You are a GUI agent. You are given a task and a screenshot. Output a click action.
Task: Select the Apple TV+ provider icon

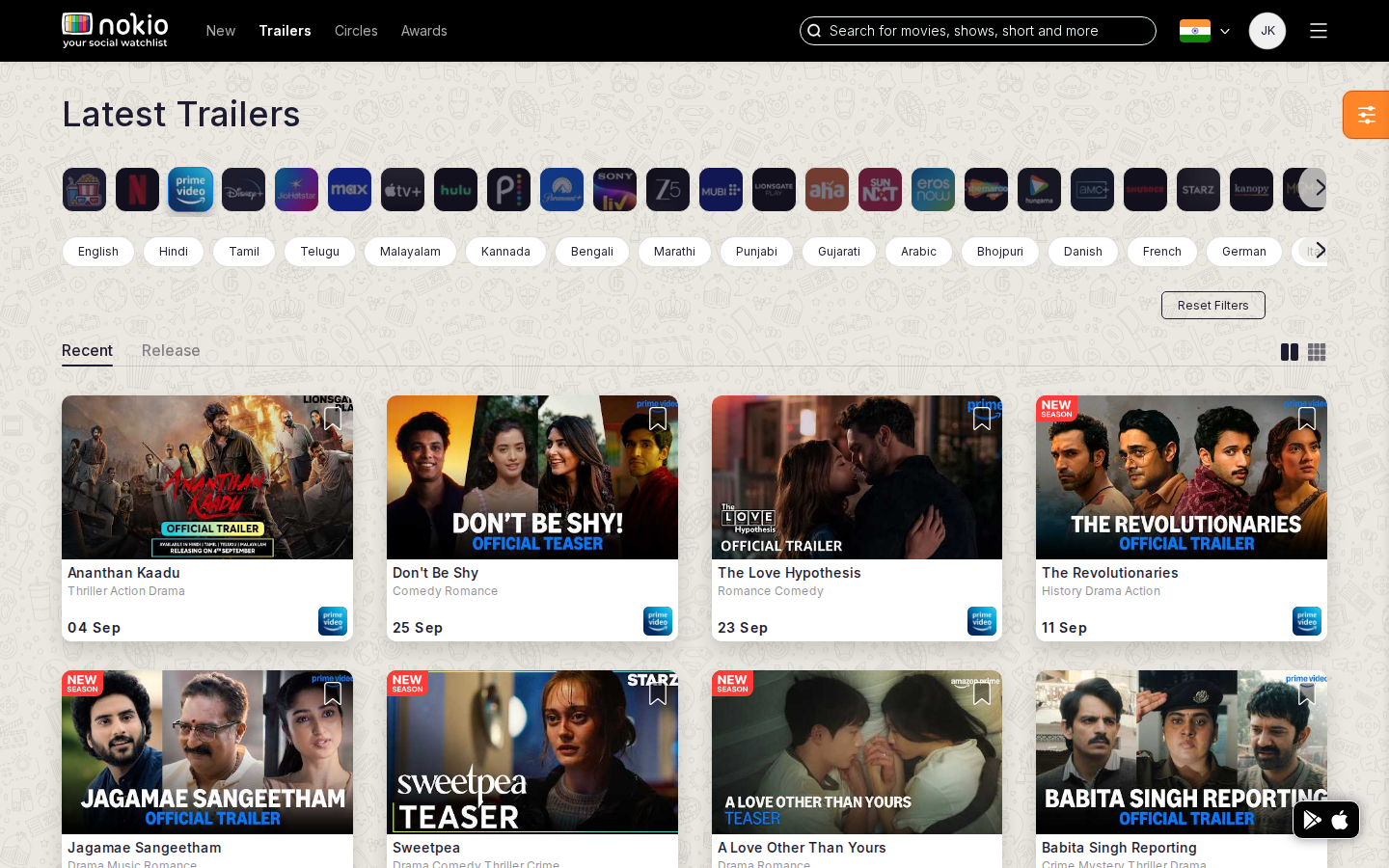(402, 190)
